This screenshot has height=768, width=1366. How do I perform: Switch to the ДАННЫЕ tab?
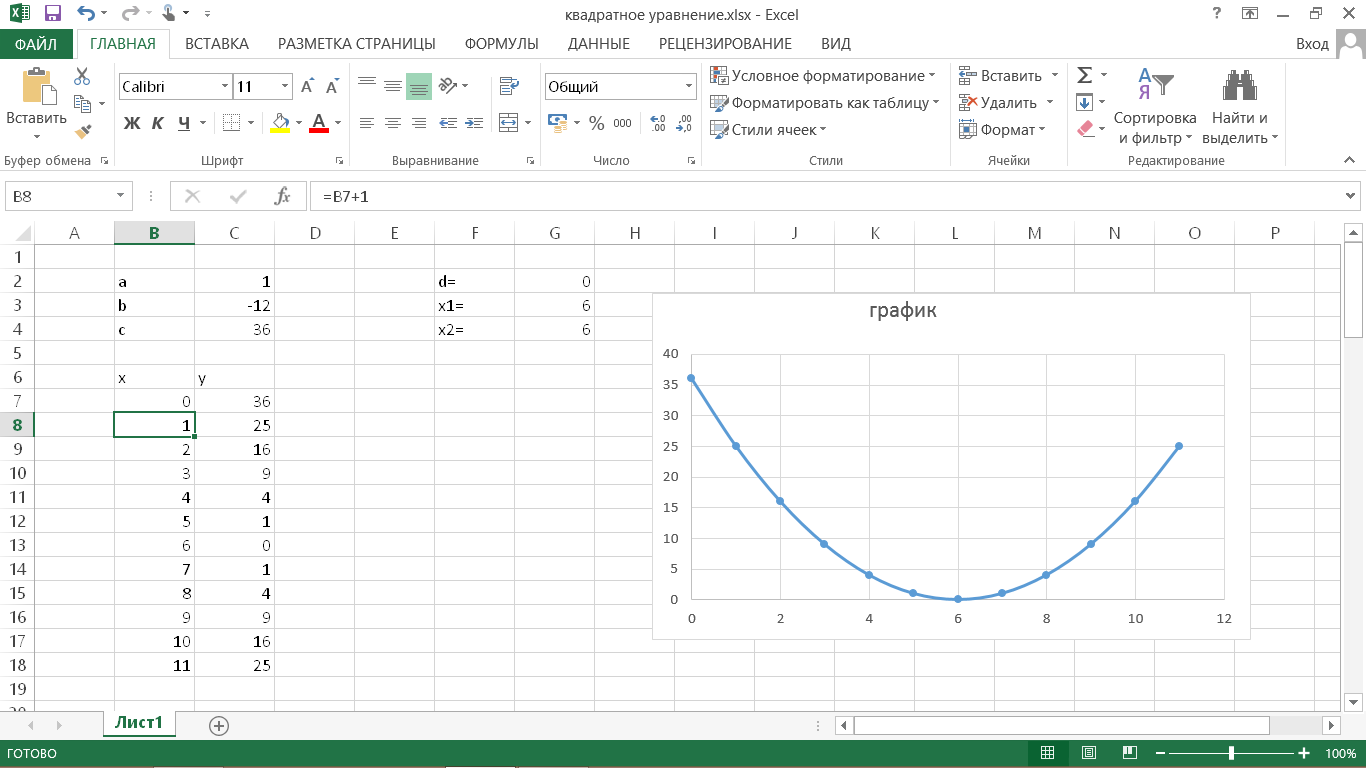[598, 44]
